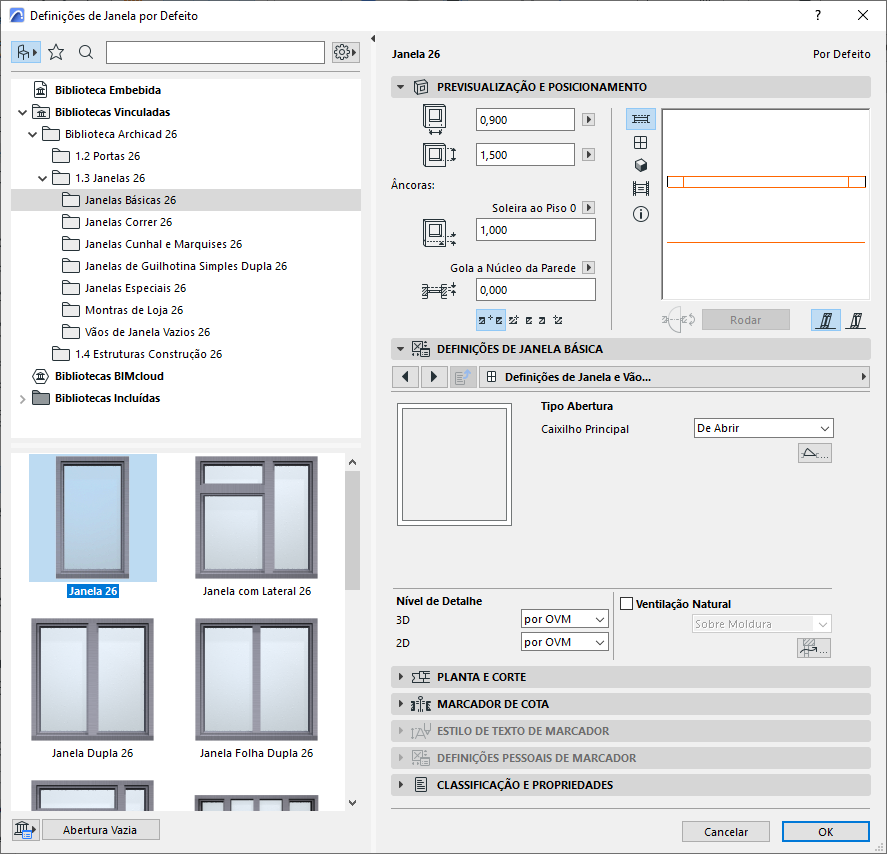Click the window width input field
Screen dimensions: 887x854
(525, 120)
